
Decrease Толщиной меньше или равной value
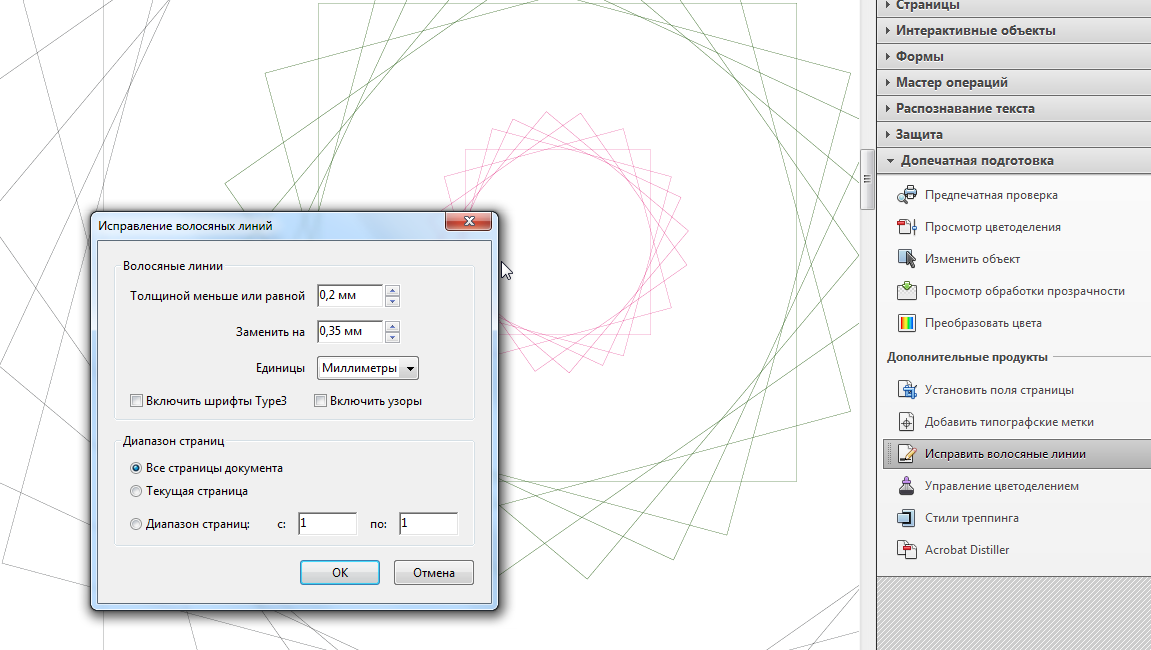click(x=393, y=301)
